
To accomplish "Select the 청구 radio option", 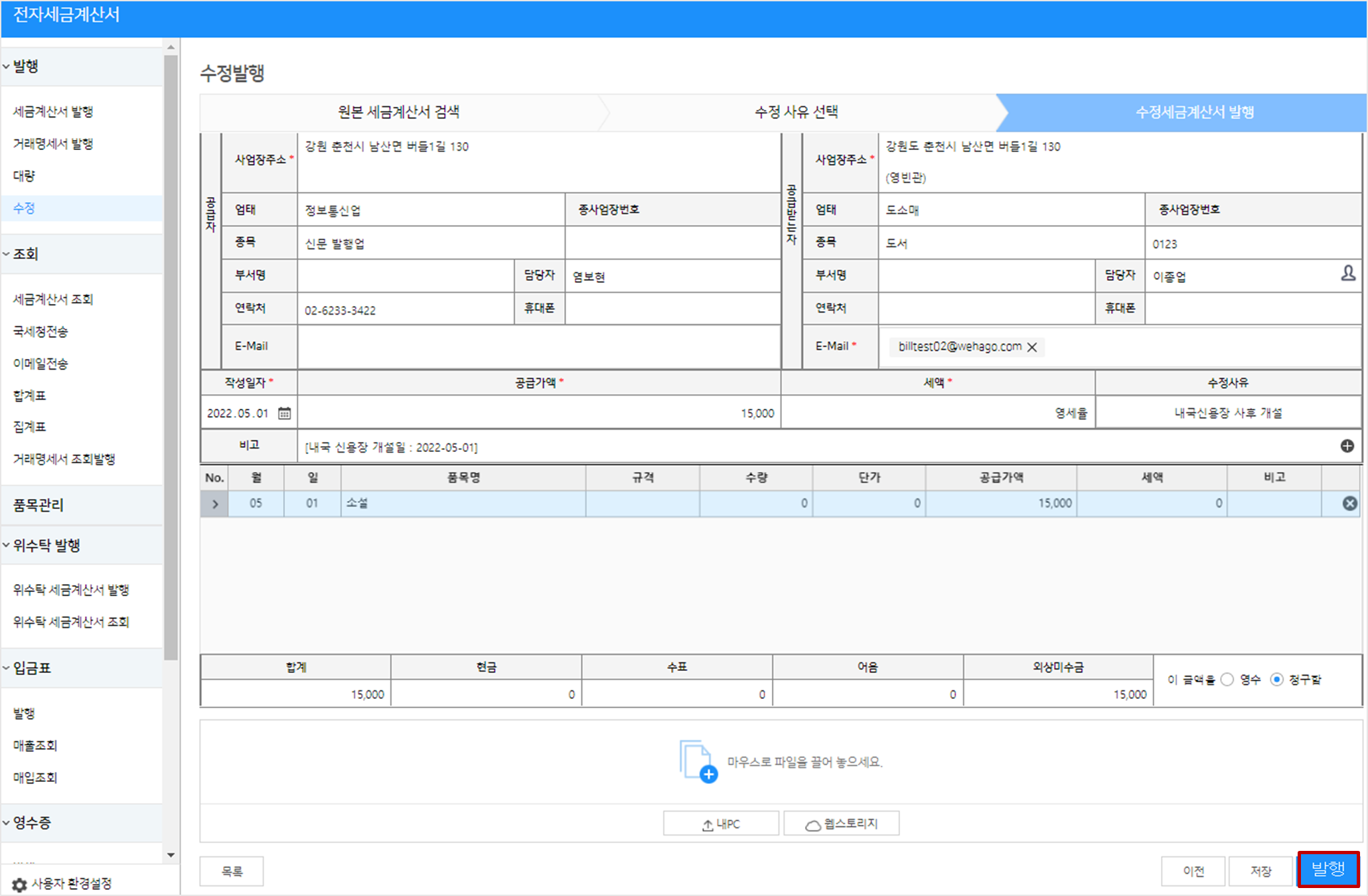I will tap(1276, 680).
